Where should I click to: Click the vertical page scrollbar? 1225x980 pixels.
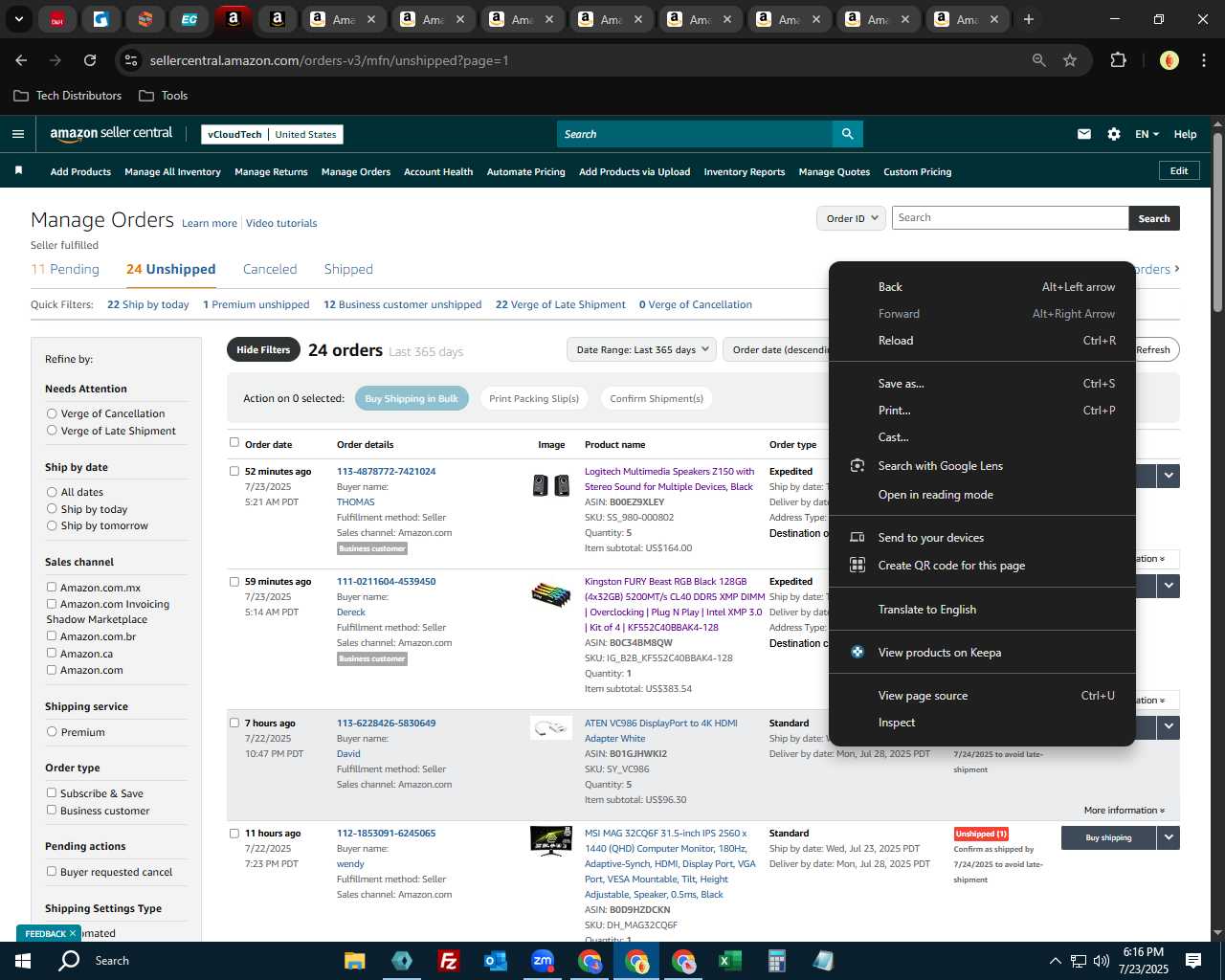[x=1217, y=222]
